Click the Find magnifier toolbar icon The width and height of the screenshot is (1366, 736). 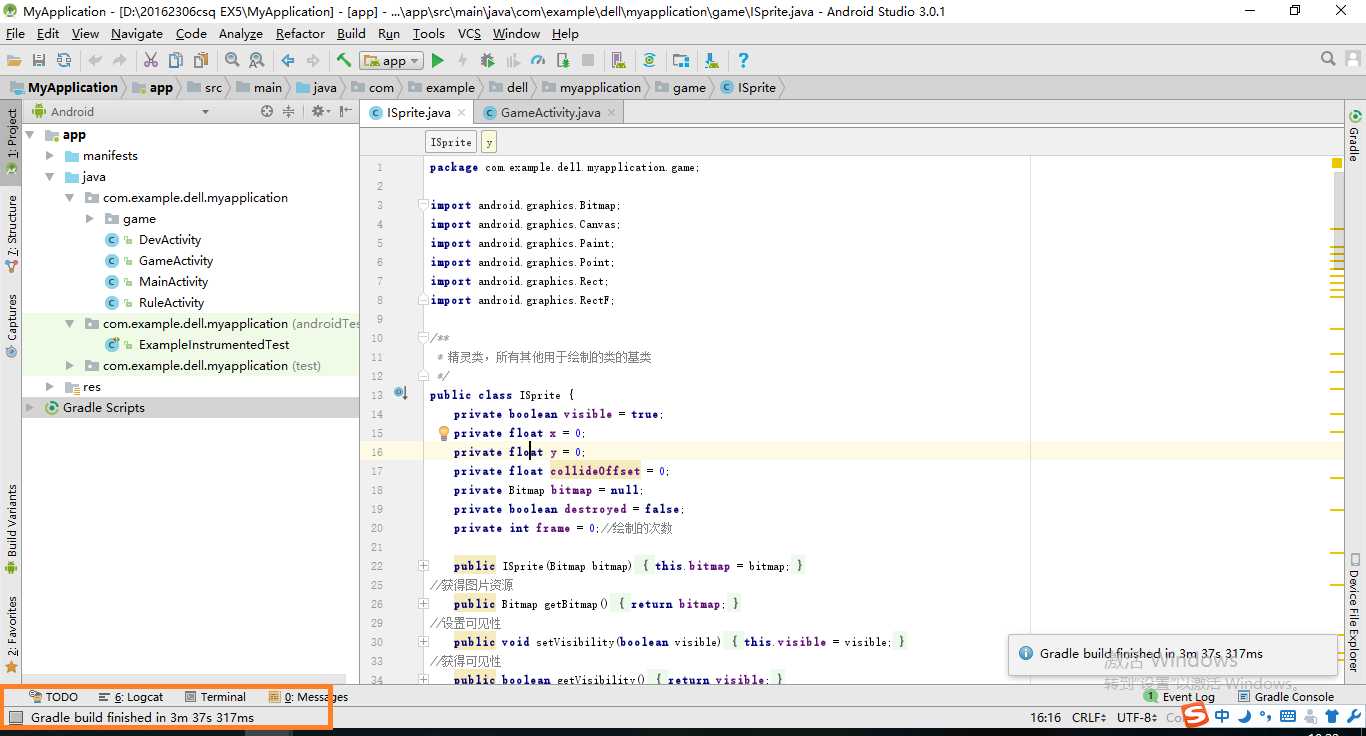click(232, 61)
